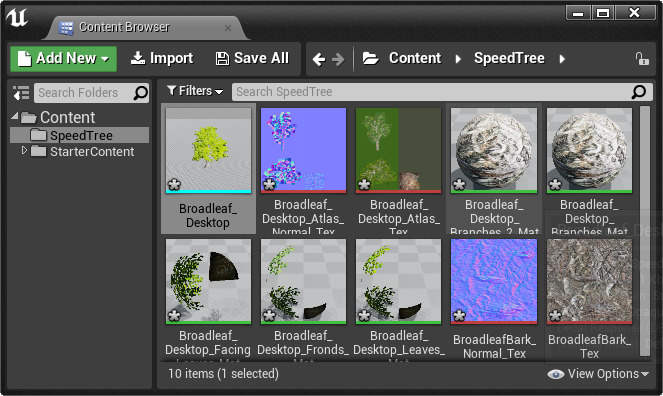The width and height of the screenshot is (663, 396).
Task: Open the View Options menu
Action: tap(598, 374)
